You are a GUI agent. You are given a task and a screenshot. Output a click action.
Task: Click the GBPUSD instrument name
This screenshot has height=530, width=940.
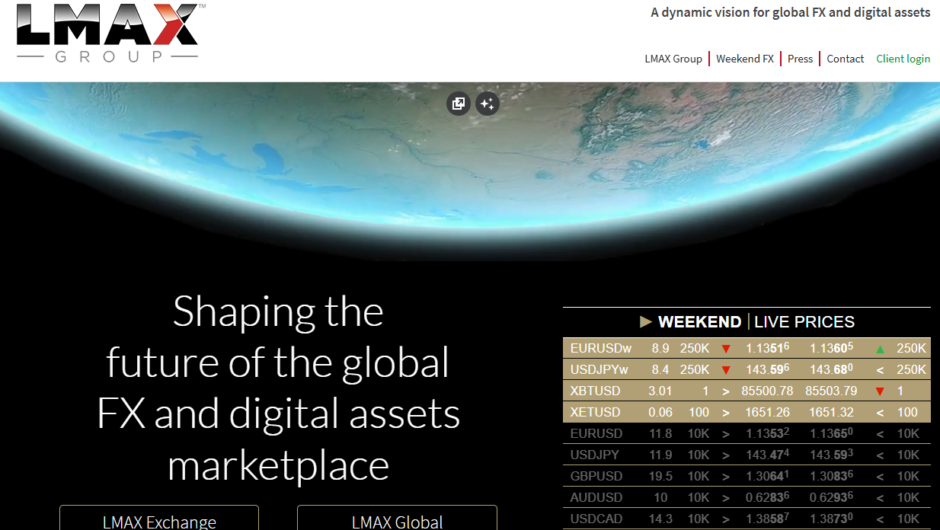click(x=596, y=476)
